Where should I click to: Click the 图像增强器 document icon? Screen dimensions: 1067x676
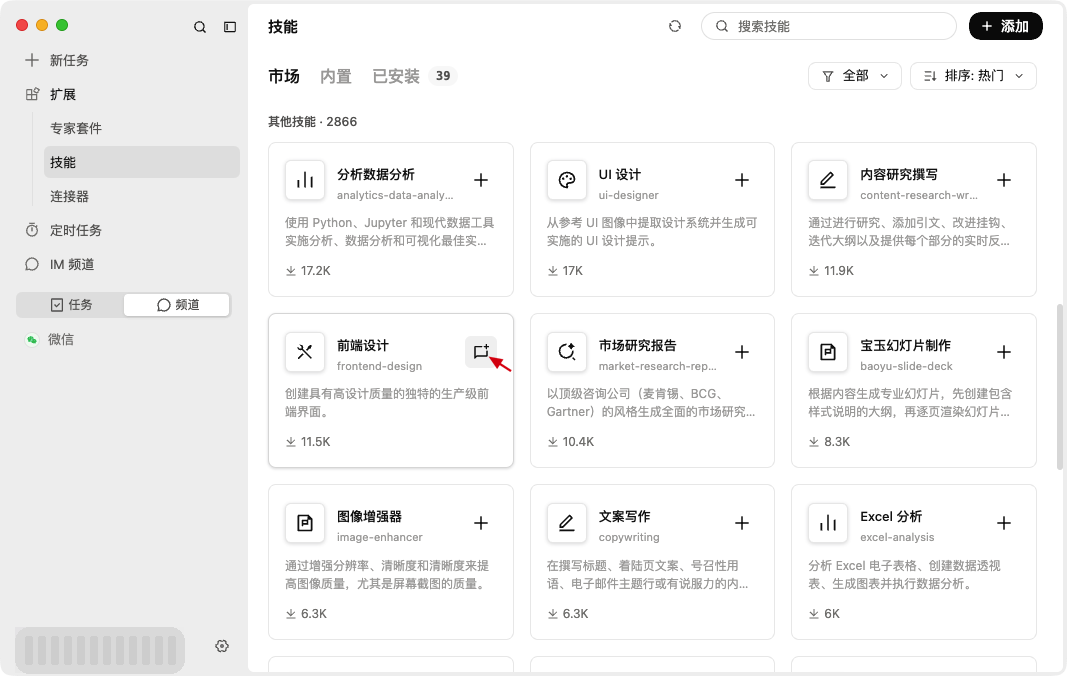pyautogui.click(x=305, y=523)
